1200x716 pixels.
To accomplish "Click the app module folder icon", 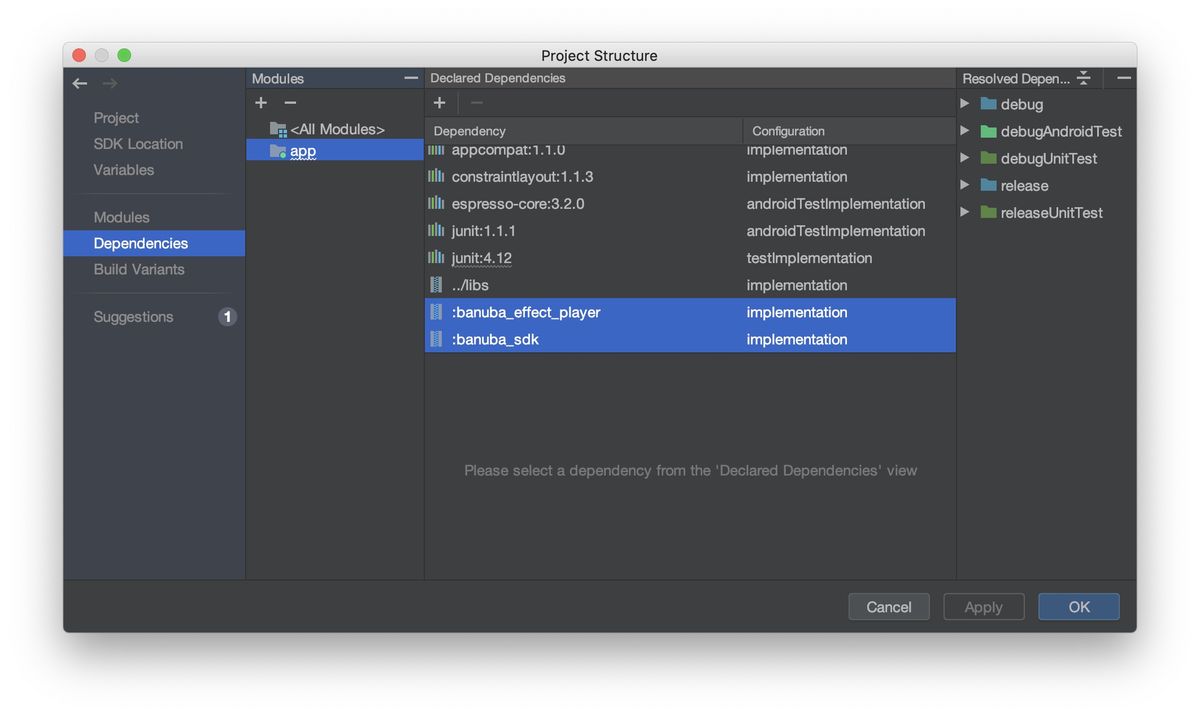I will [x=277, y=151].
